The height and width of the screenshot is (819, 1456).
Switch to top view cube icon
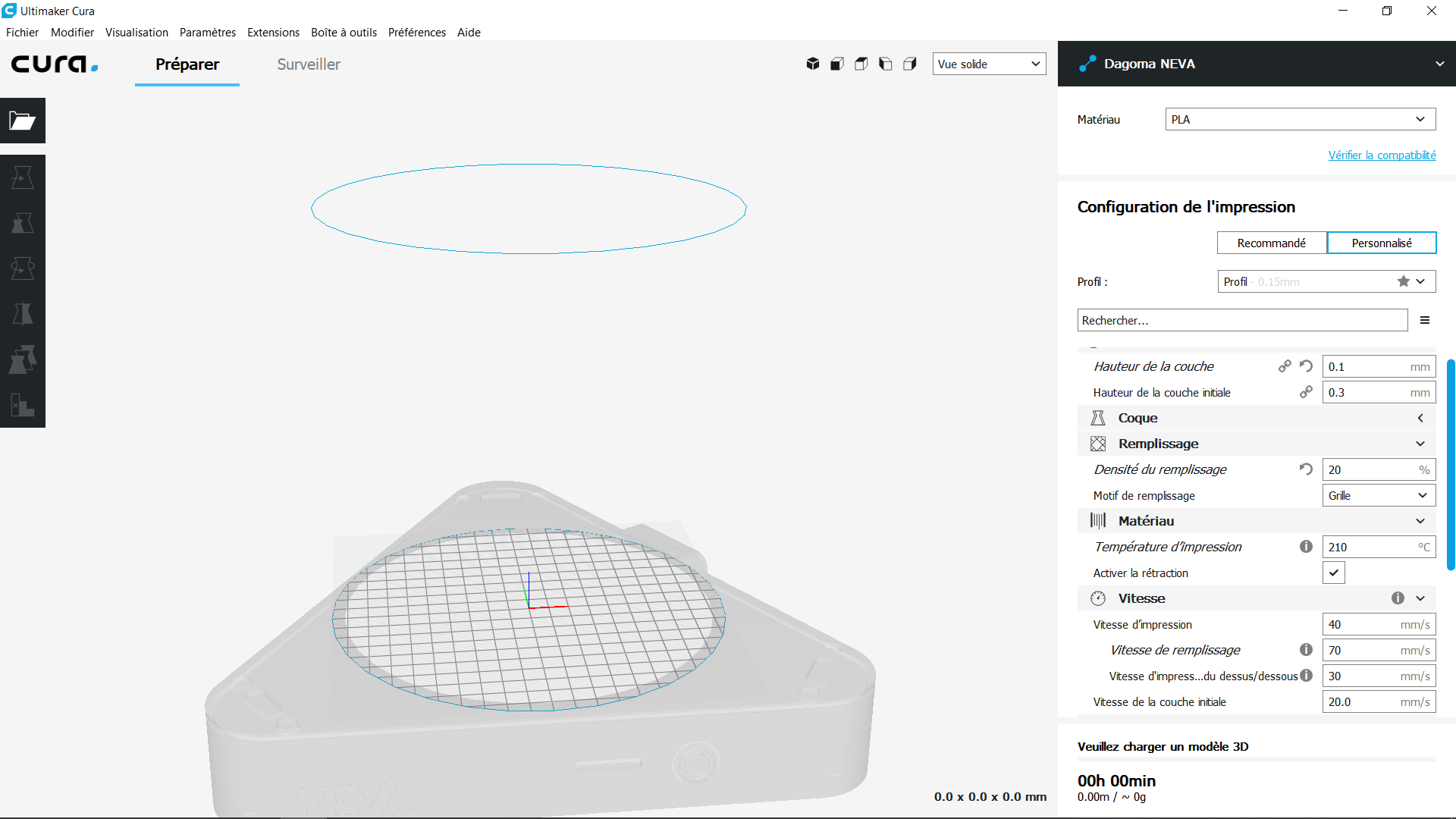point(861,64)
